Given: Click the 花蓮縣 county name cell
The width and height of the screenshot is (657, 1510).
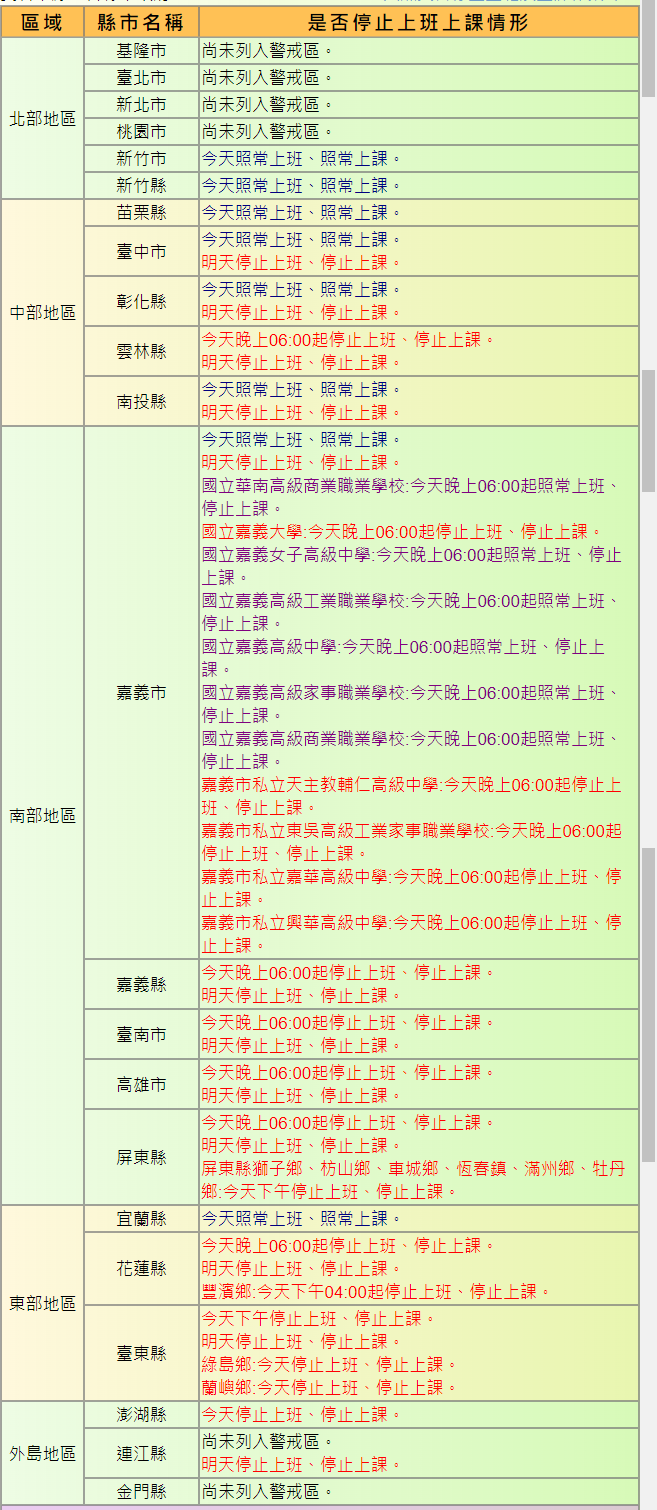Looking at the screenshot, I should coord(141,1268).
